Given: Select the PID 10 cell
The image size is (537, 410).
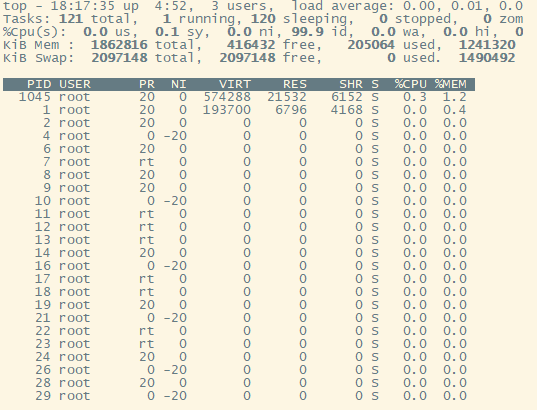Looking at the screenshot, I should point(43,201).
